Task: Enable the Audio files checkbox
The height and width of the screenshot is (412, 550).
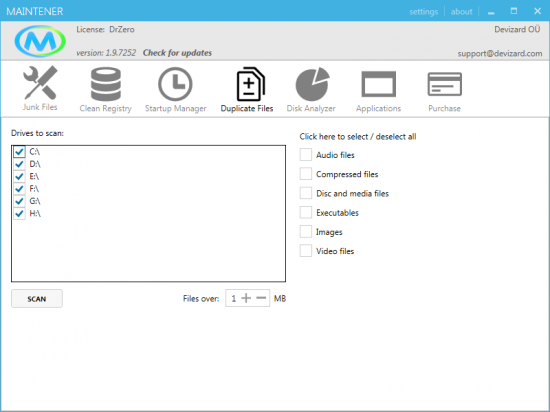Action: point(306,155)
